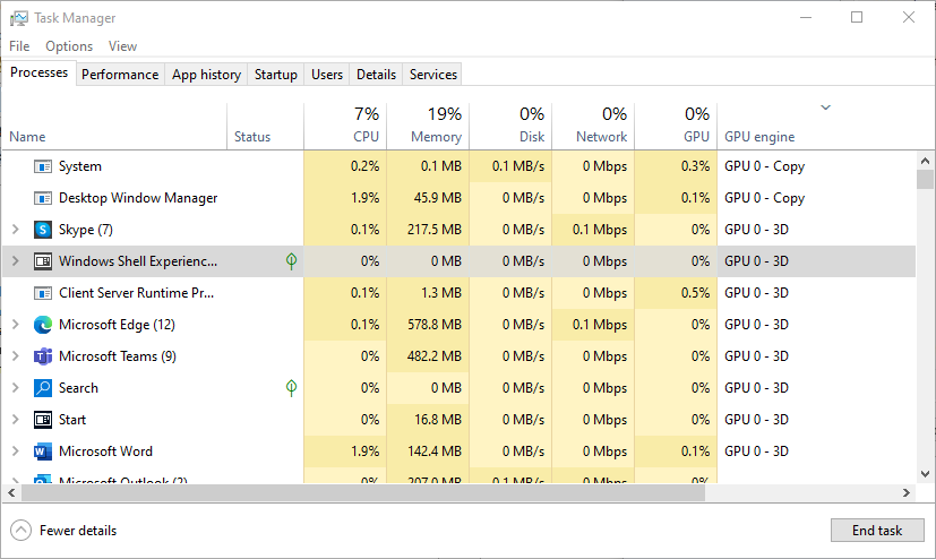Expand the Skype (7) process group
This screenshot has width=936, height=560.
[x=16, y=229]
